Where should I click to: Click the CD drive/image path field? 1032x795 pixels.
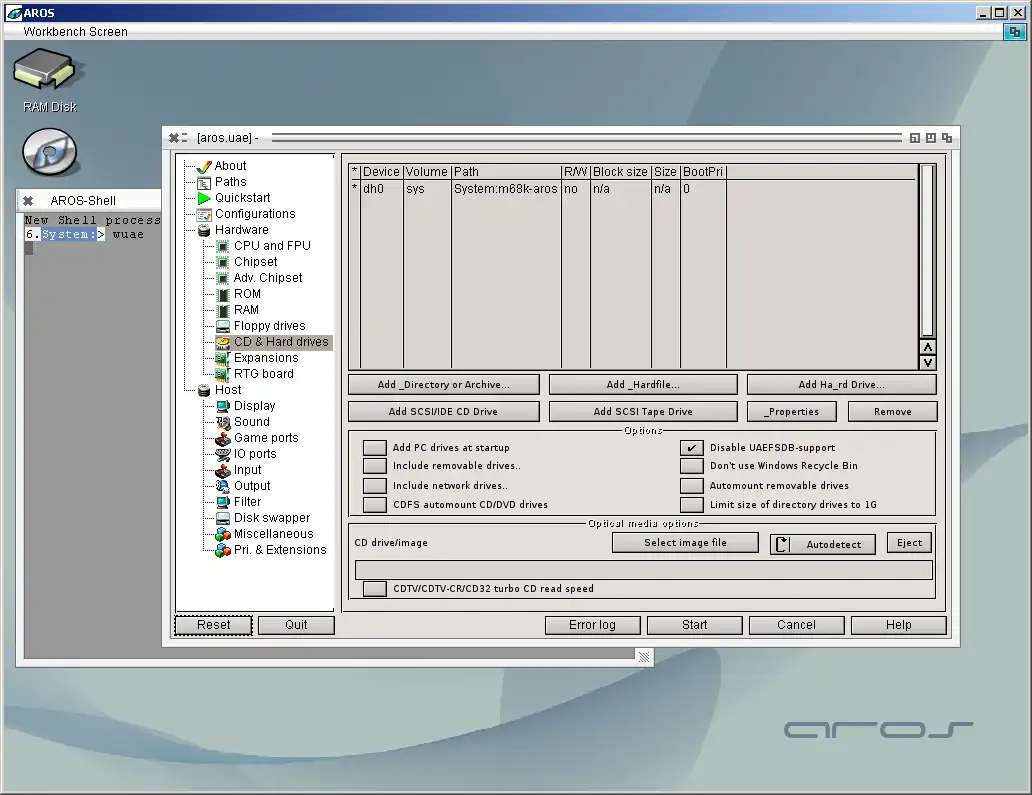[x=644, y=570]
